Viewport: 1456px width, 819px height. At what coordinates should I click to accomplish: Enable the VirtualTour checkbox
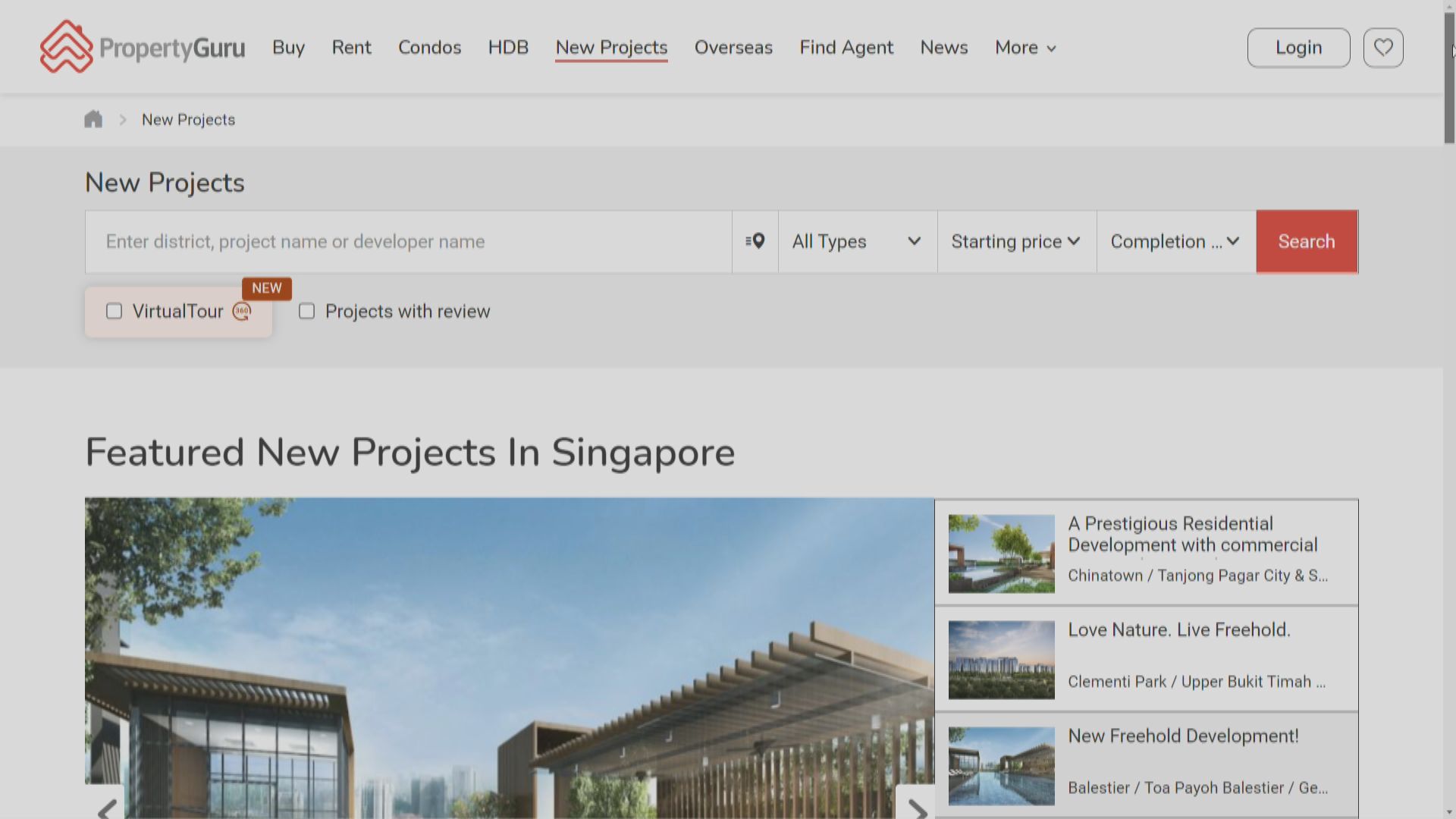pos(115,311)
